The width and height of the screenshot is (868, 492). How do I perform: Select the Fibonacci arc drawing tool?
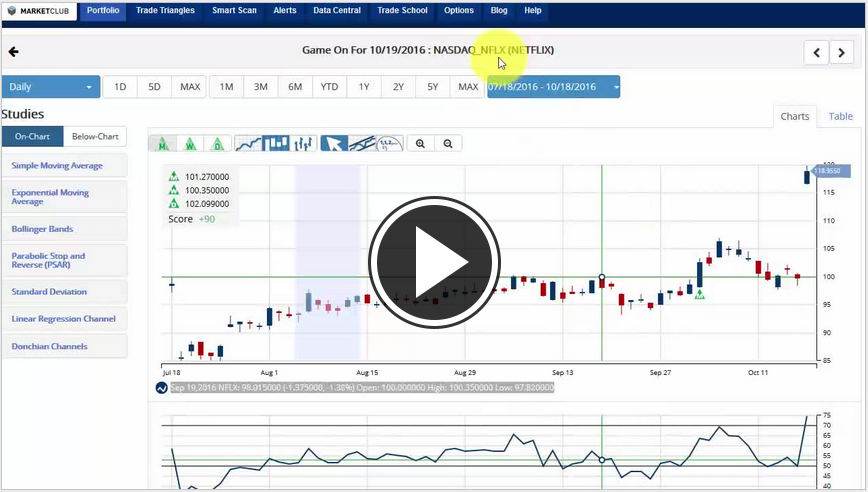pyautogui.click(x=390, y=143)
